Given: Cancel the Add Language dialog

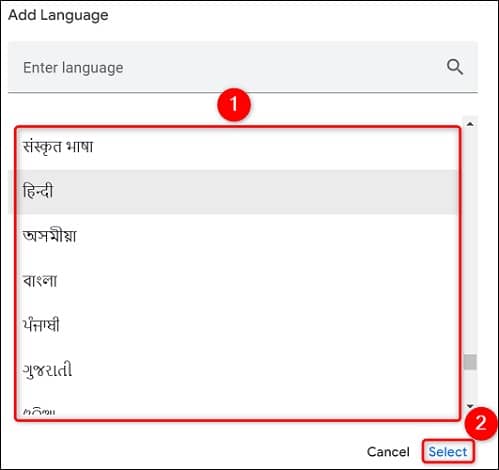Looking at the screenshot, I should (388, 452).
